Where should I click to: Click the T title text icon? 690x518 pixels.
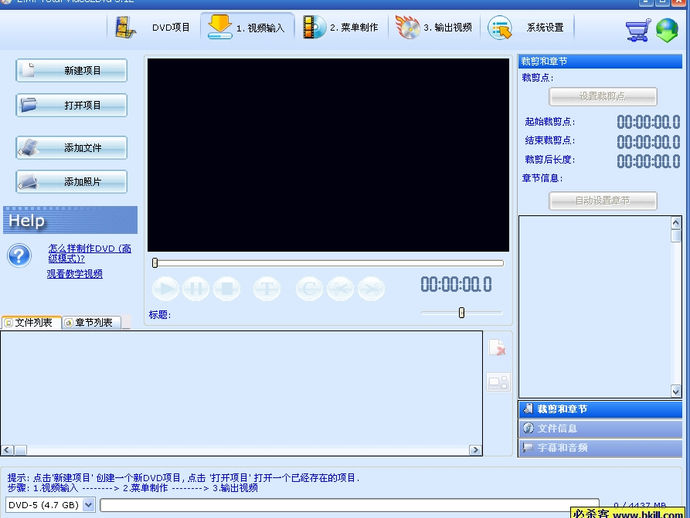click(x=267, y=289)
